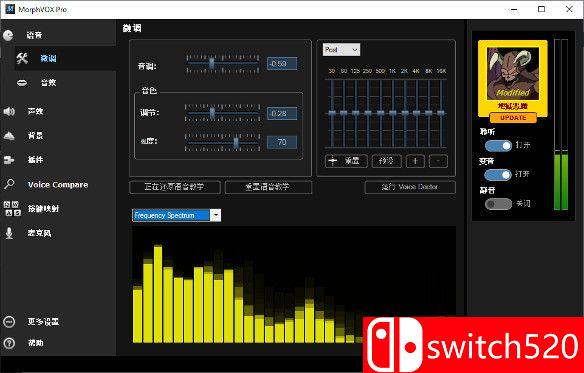Open the 麦克风 microphone entry
584x373 pixels.
28,233
